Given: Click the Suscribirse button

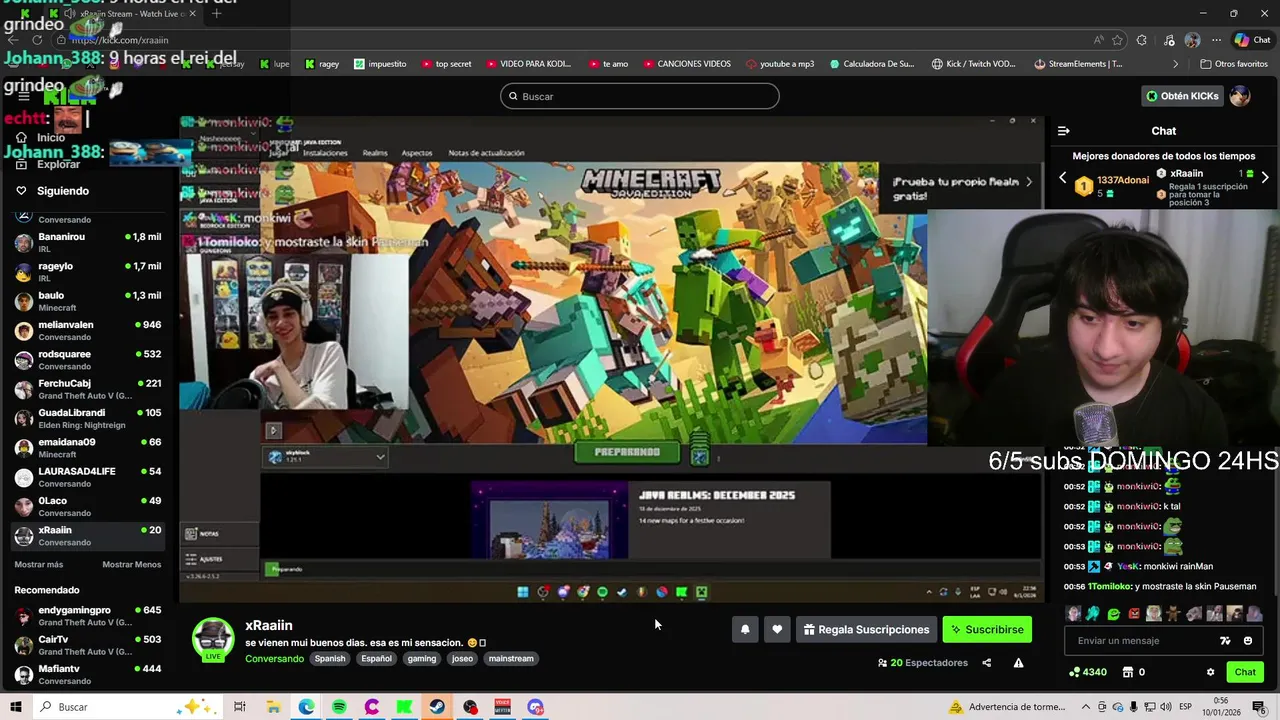Looking at the screenshot, I should tap(987, 630).
